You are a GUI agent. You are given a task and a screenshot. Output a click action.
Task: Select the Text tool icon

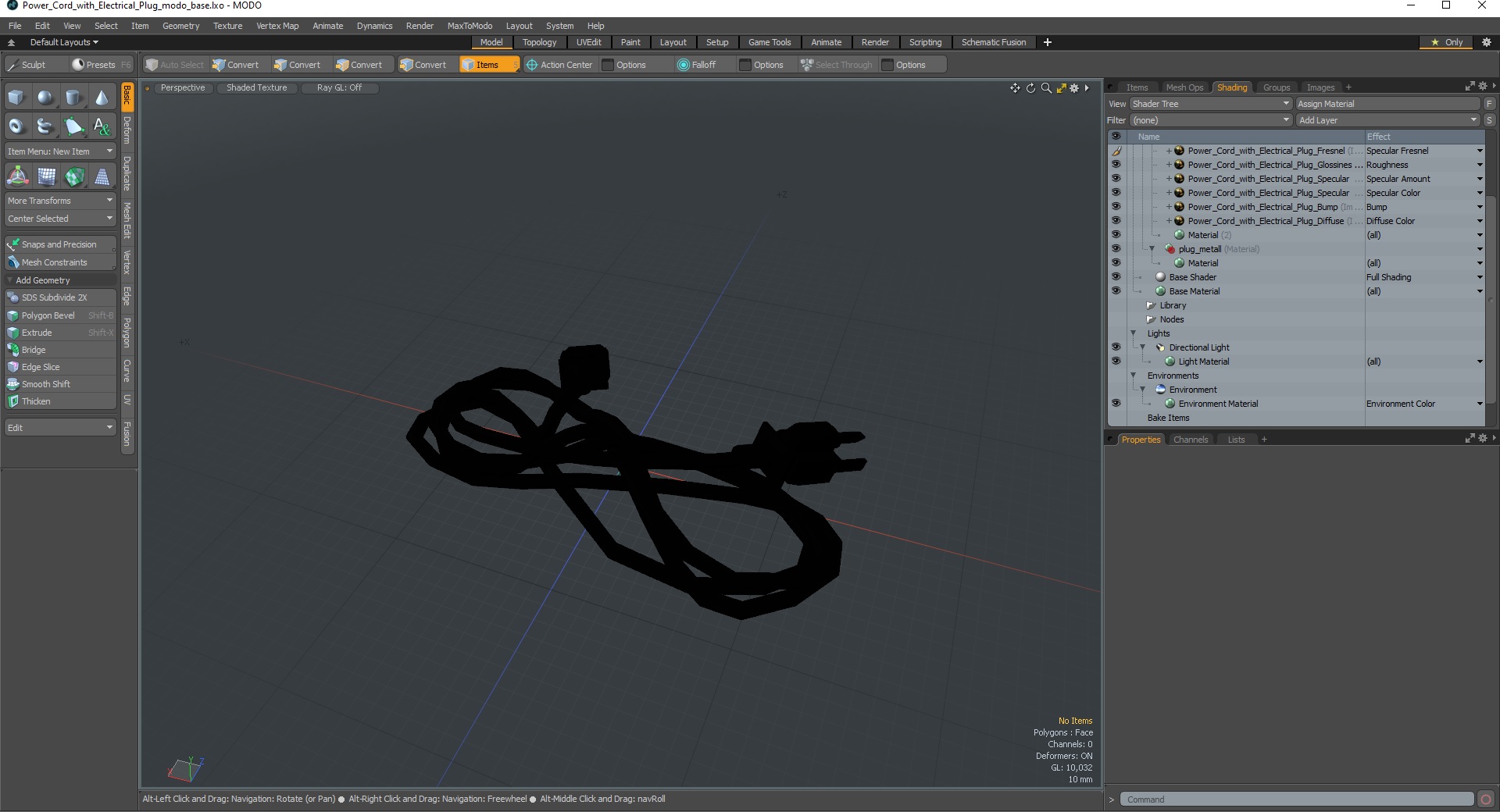tap(102, 126)
